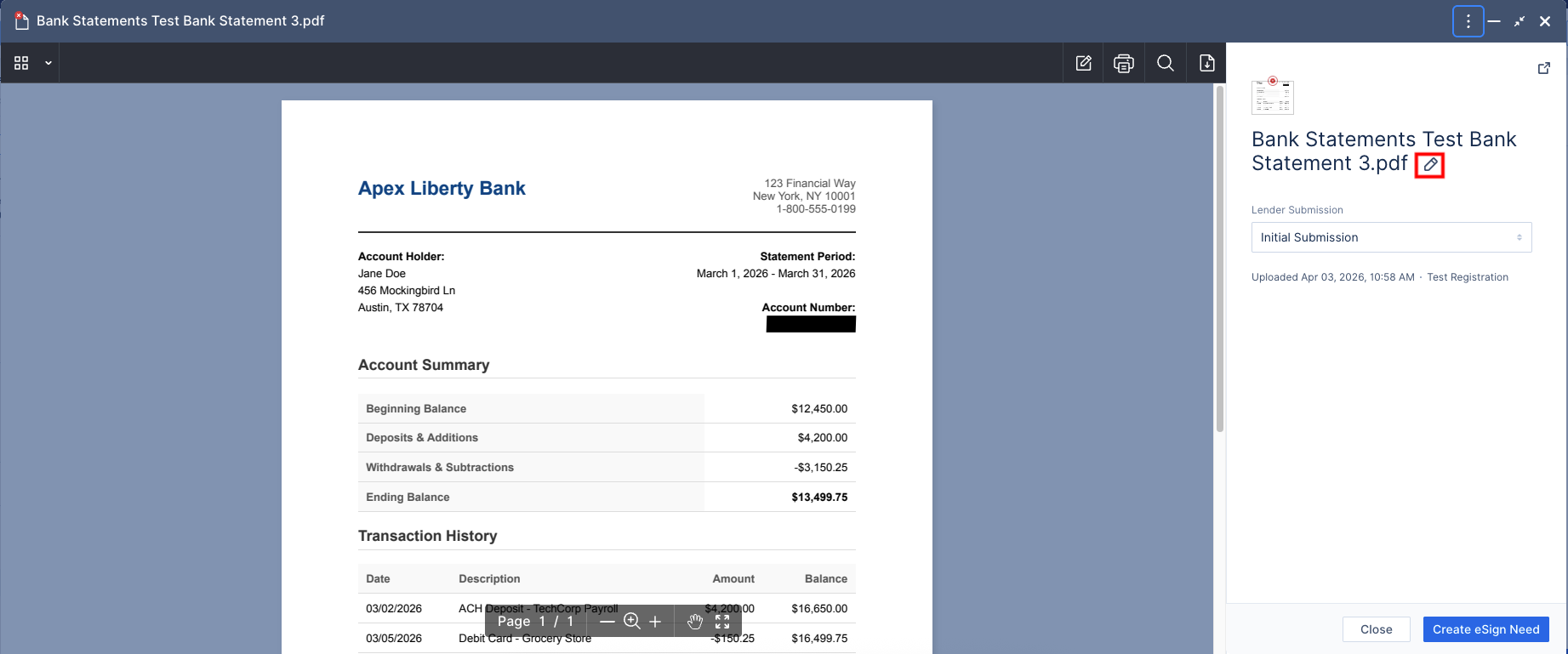Click the Beginning Balance value '$12,450.00'
This screenshot has width=1568, height=654.
819,409
